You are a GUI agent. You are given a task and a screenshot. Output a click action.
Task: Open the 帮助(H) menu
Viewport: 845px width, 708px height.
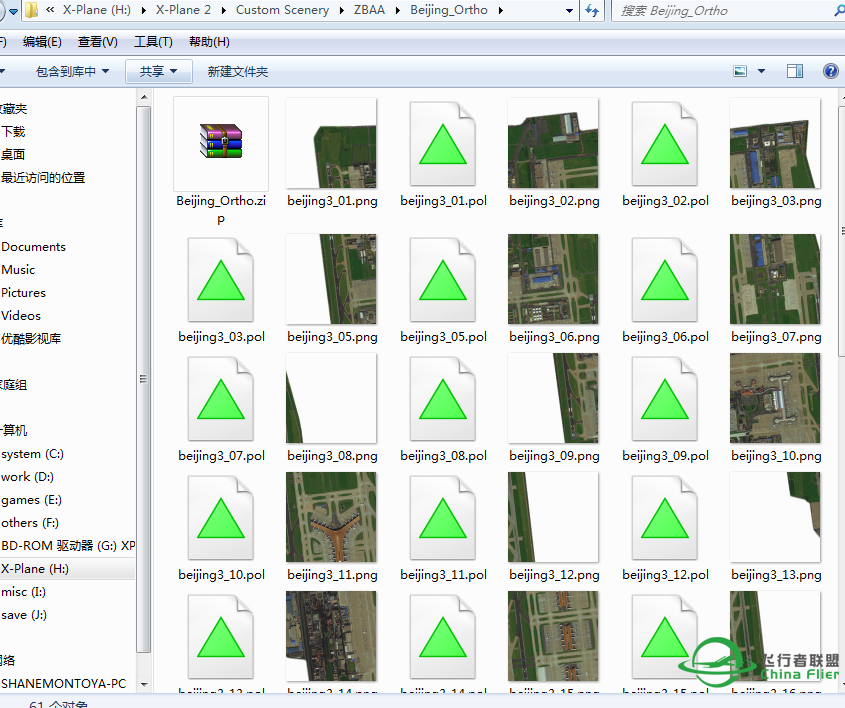[209, 42]
